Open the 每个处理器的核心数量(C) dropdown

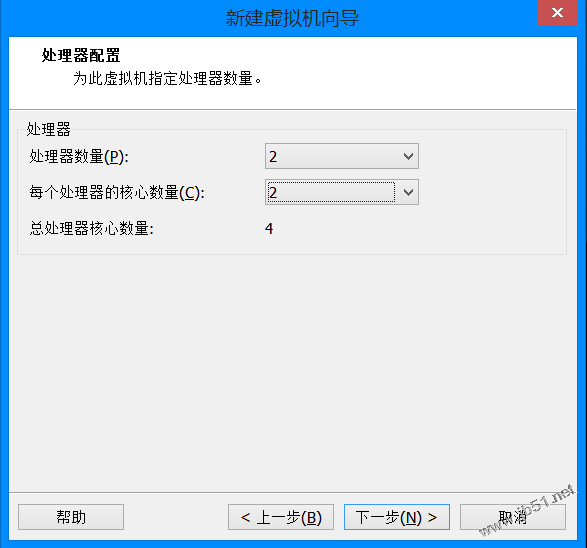(x=341, y=192)
